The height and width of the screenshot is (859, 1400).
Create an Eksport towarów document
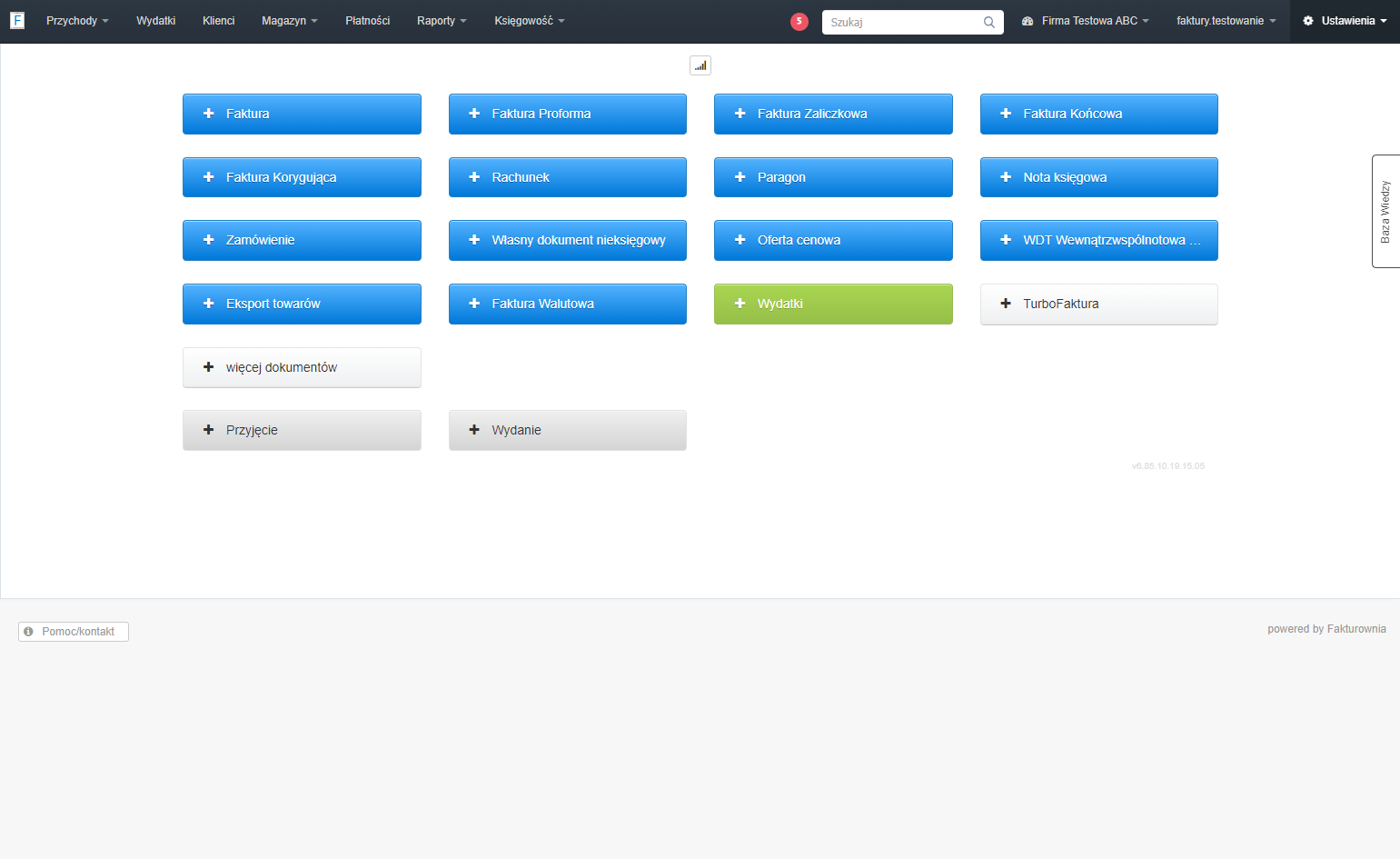pos(302,304)
